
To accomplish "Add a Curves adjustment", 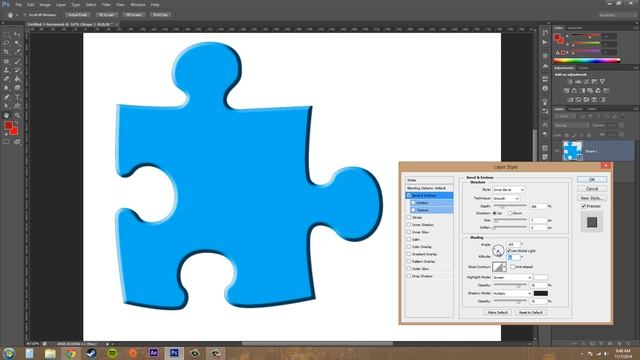I will pos(586,82).
